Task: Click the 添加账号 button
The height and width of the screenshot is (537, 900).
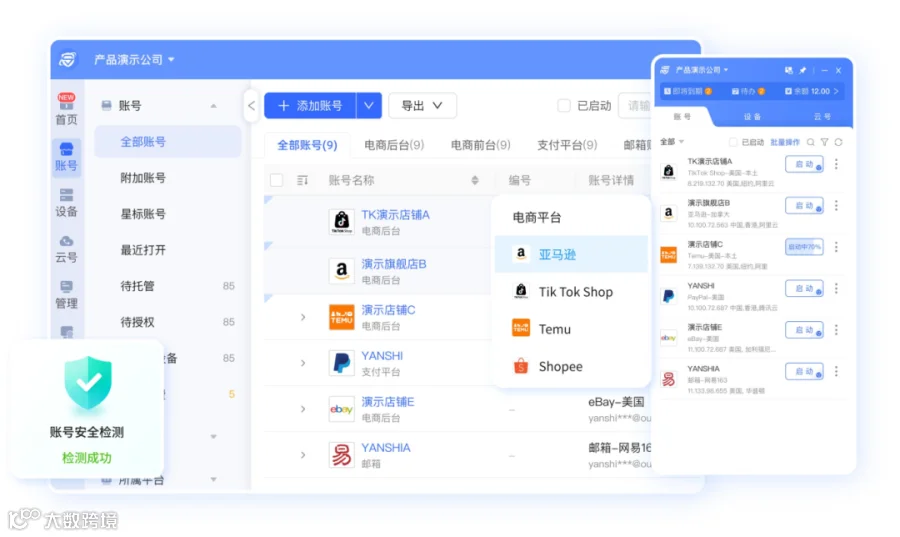Action: coord(310,106)
